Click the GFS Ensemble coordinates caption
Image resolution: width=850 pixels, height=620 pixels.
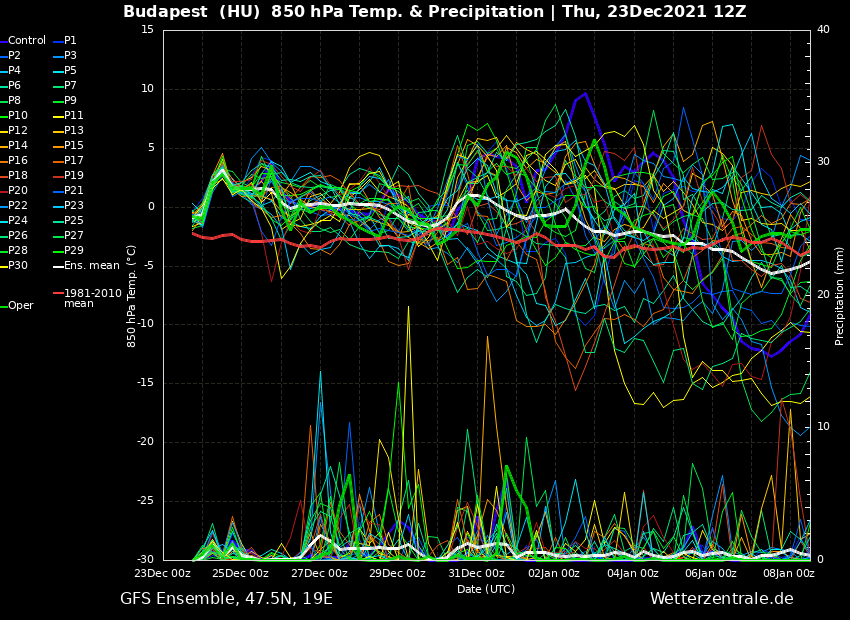tap(226, 599)
